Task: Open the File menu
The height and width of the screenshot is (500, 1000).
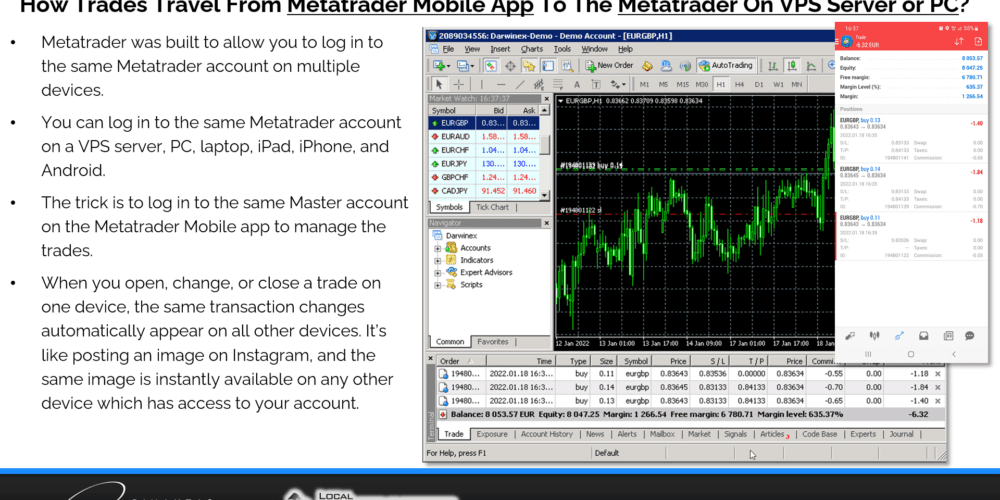Action: pos(448,49)
